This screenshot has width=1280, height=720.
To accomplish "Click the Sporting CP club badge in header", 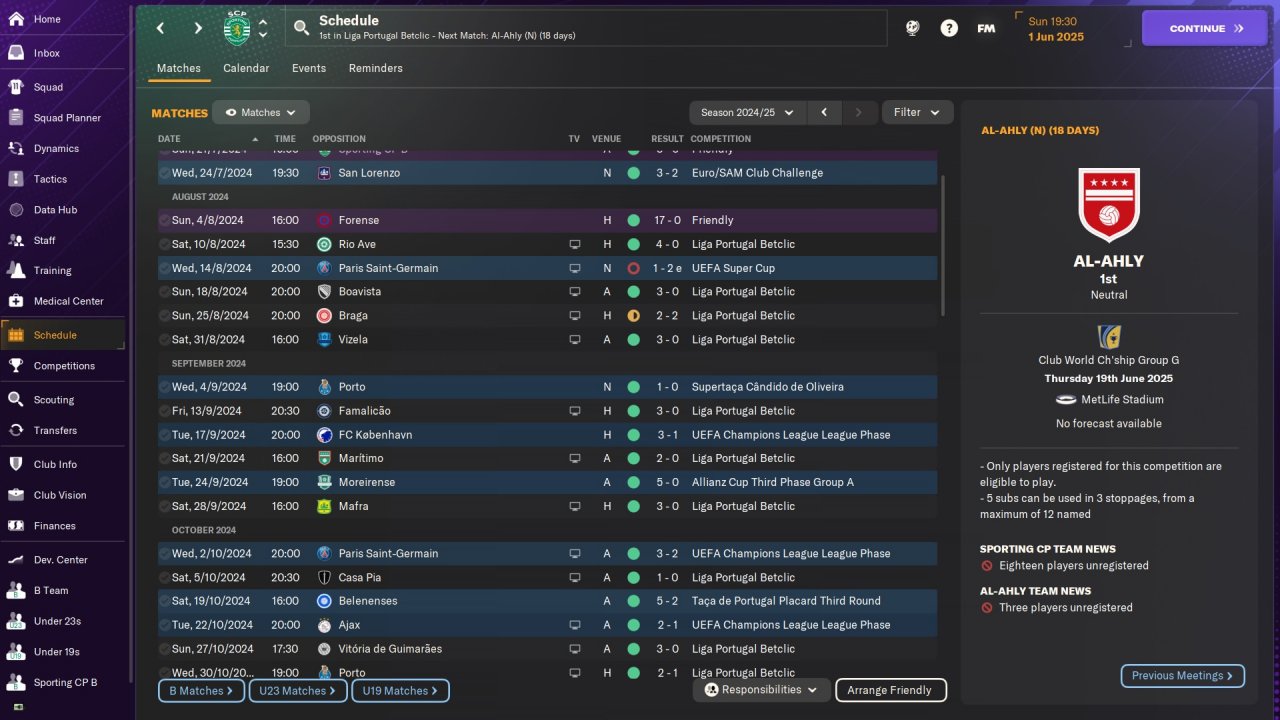I will click(236, 28).
